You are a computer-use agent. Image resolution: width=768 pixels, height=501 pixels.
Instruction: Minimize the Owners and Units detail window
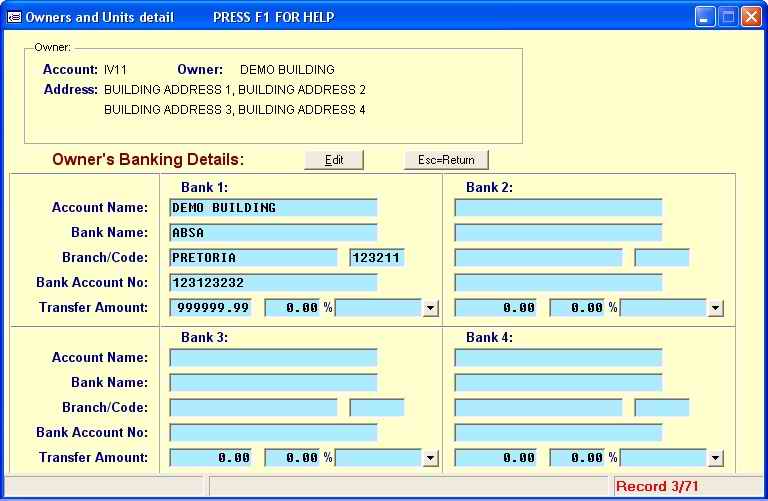pyautogui.click(x=705, y=17)
